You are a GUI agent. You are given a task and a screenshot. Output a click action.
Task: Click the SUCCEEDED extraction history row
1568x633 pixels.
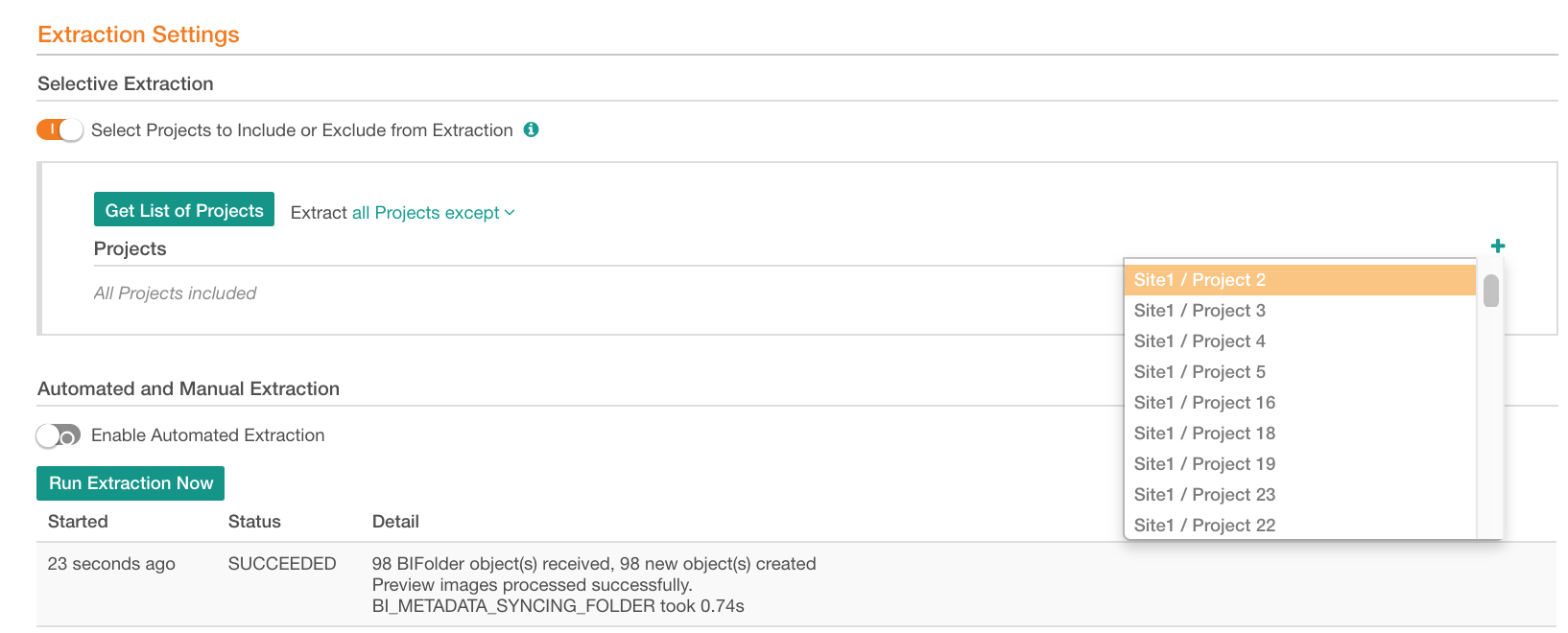click(x=796, y=584)
